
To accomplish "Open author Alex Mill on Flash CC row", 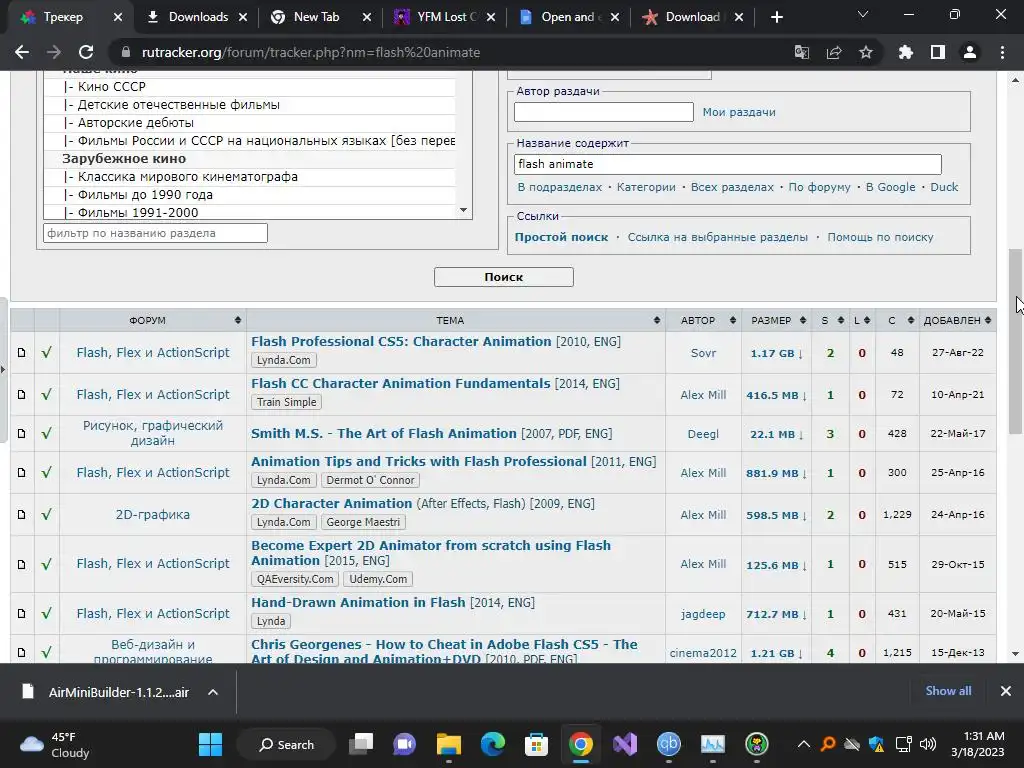I will coord(703,395).
